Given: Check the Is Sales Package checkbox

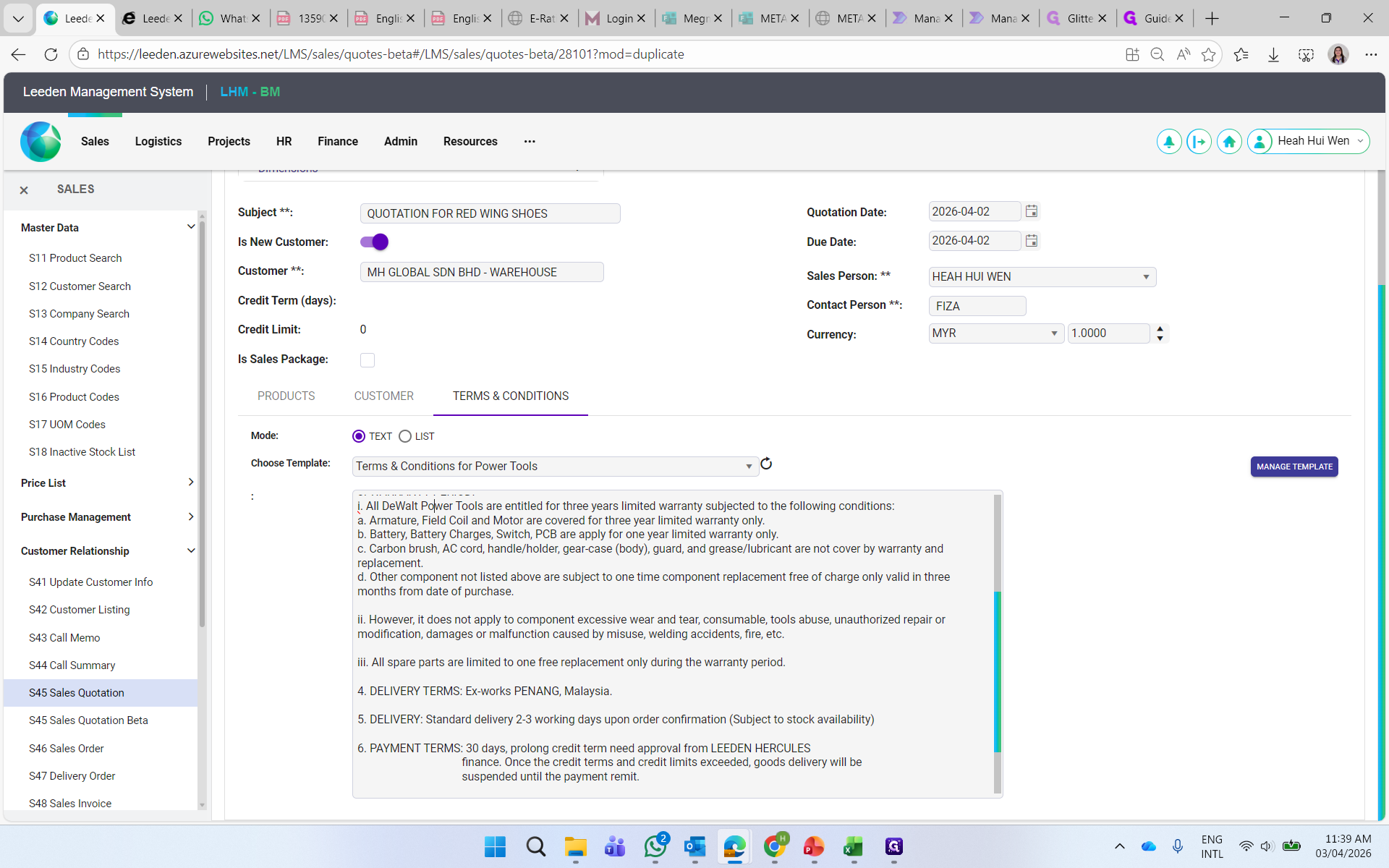Looking at the screenshot, I should [368, 360].
